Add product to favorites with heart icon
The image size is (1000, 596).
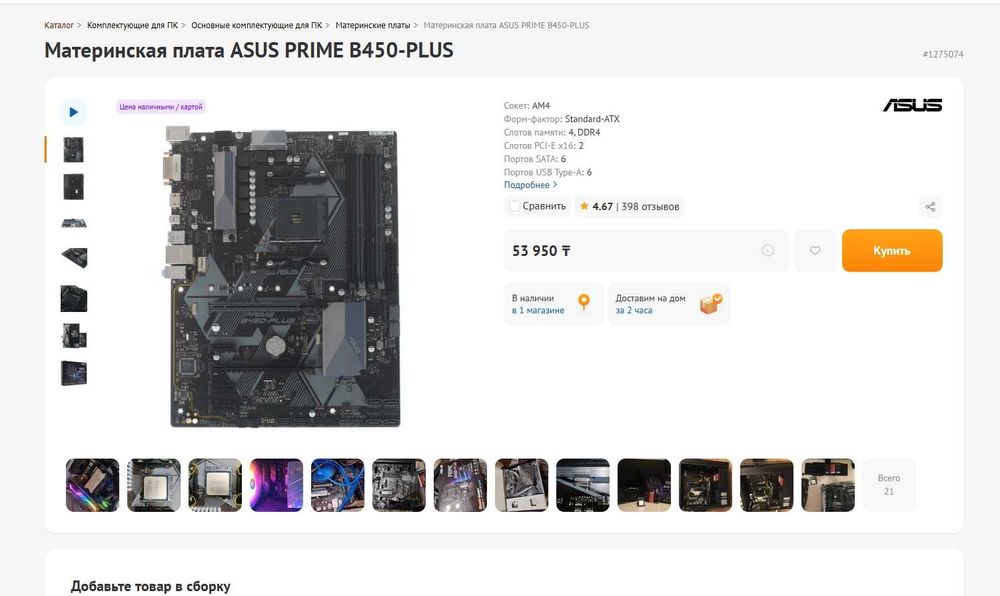tap(815, 251)
